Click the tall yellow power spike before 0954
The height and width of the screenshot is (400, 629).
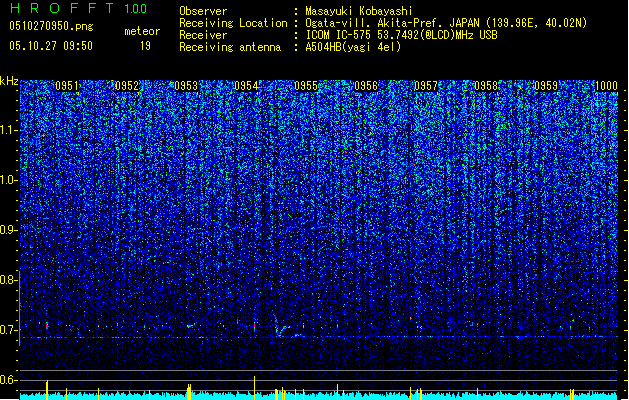pyautogui.click(x=254, y=388)
